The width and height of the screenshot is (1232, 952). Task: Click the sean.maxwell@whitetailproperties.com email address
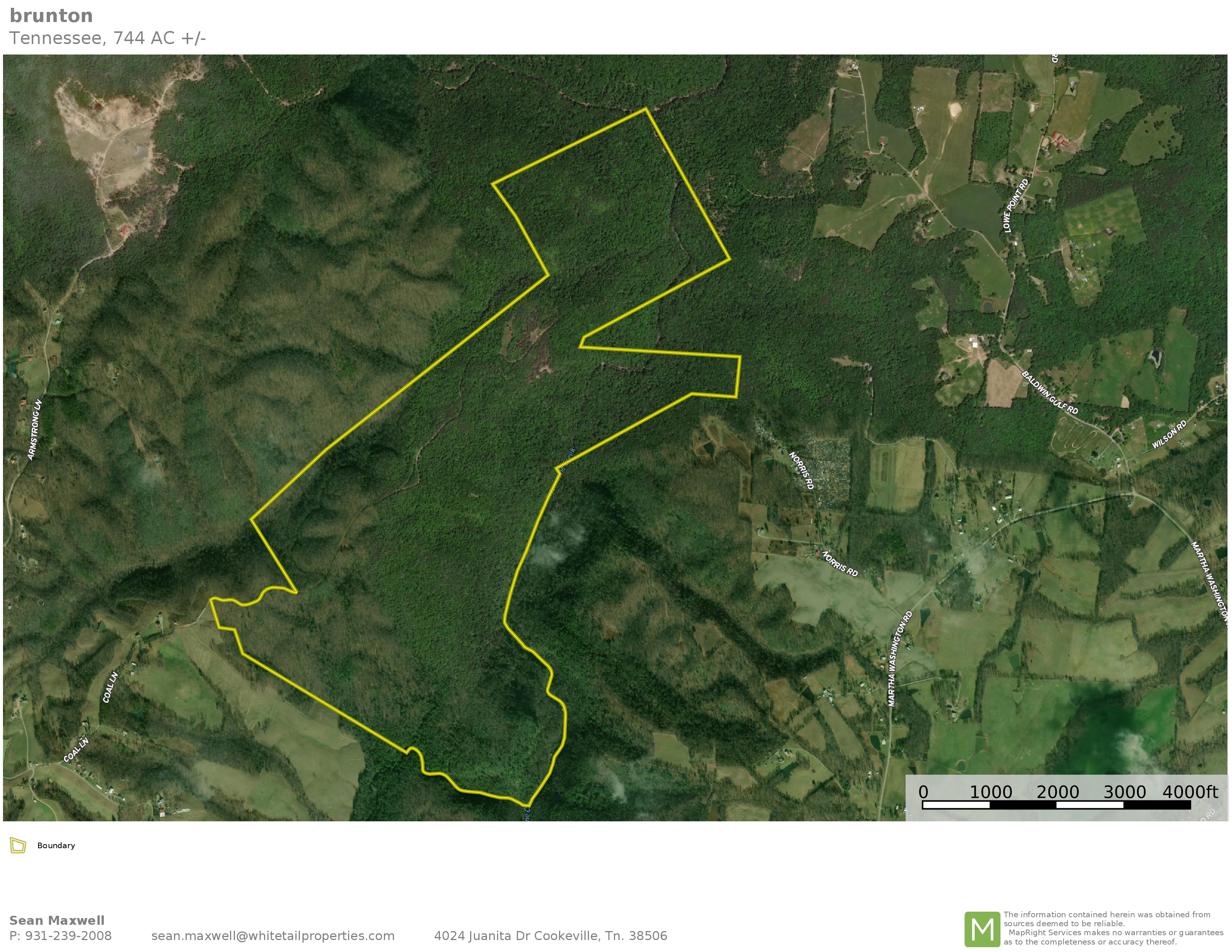(x=273, y=936)
